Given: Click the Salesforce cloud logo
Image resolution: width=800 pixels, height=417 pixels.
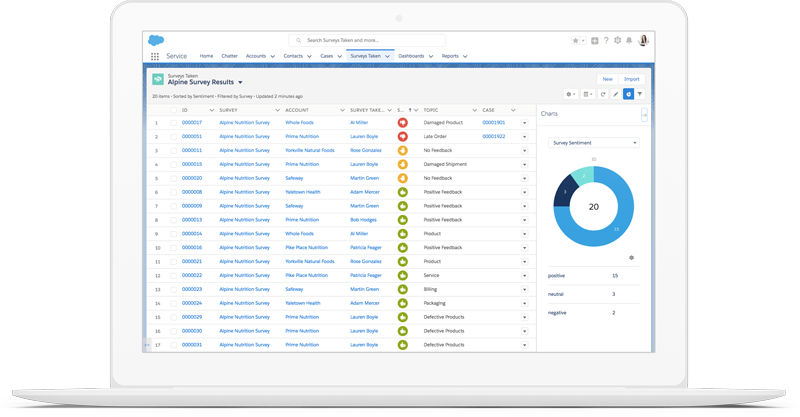Looking at the screenshot, I should [156, 40].
